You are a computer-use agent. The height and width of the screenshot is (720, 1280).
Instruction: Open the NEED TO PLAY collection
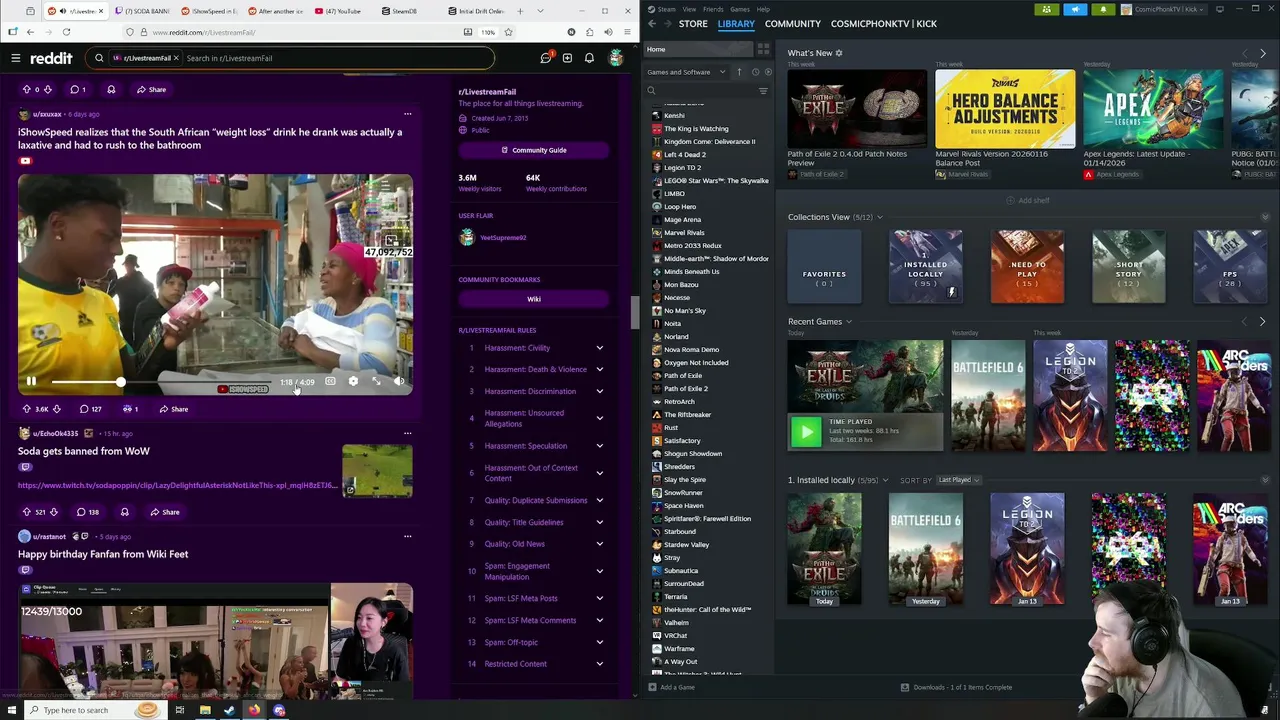point(1027,266)
